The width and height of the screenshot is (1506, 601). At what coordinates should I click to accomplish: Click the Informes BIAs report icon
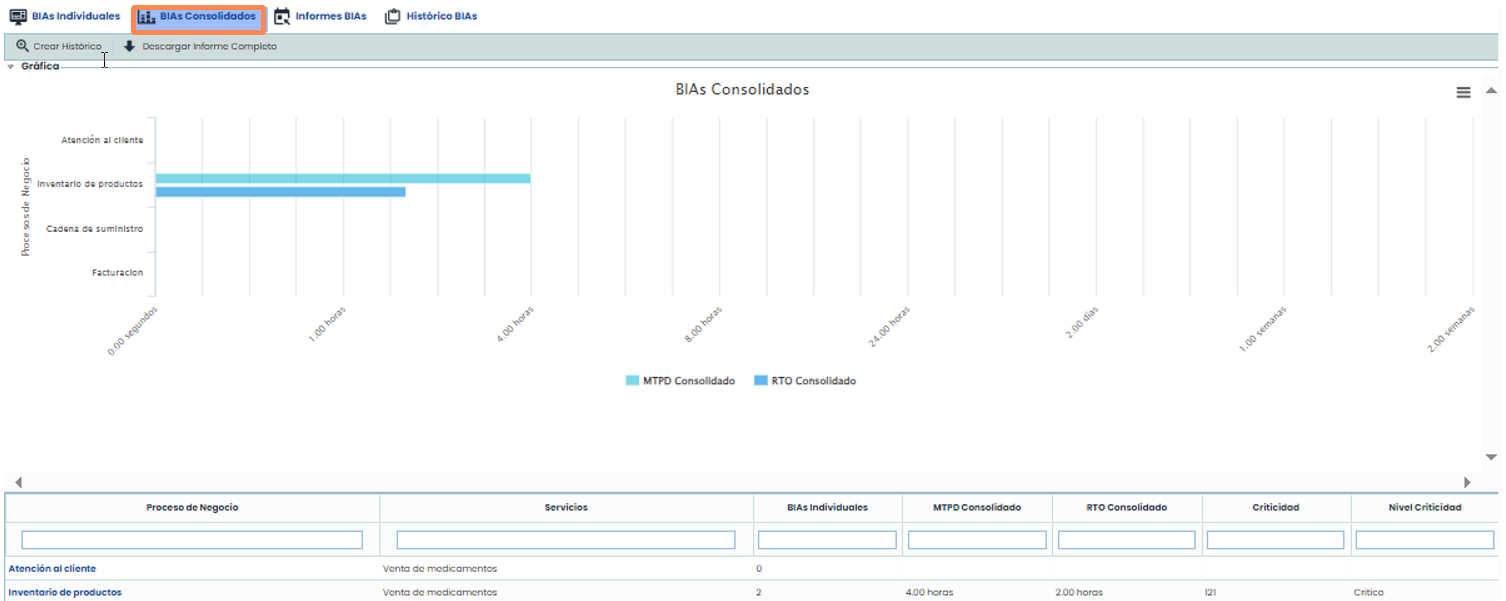282,17
